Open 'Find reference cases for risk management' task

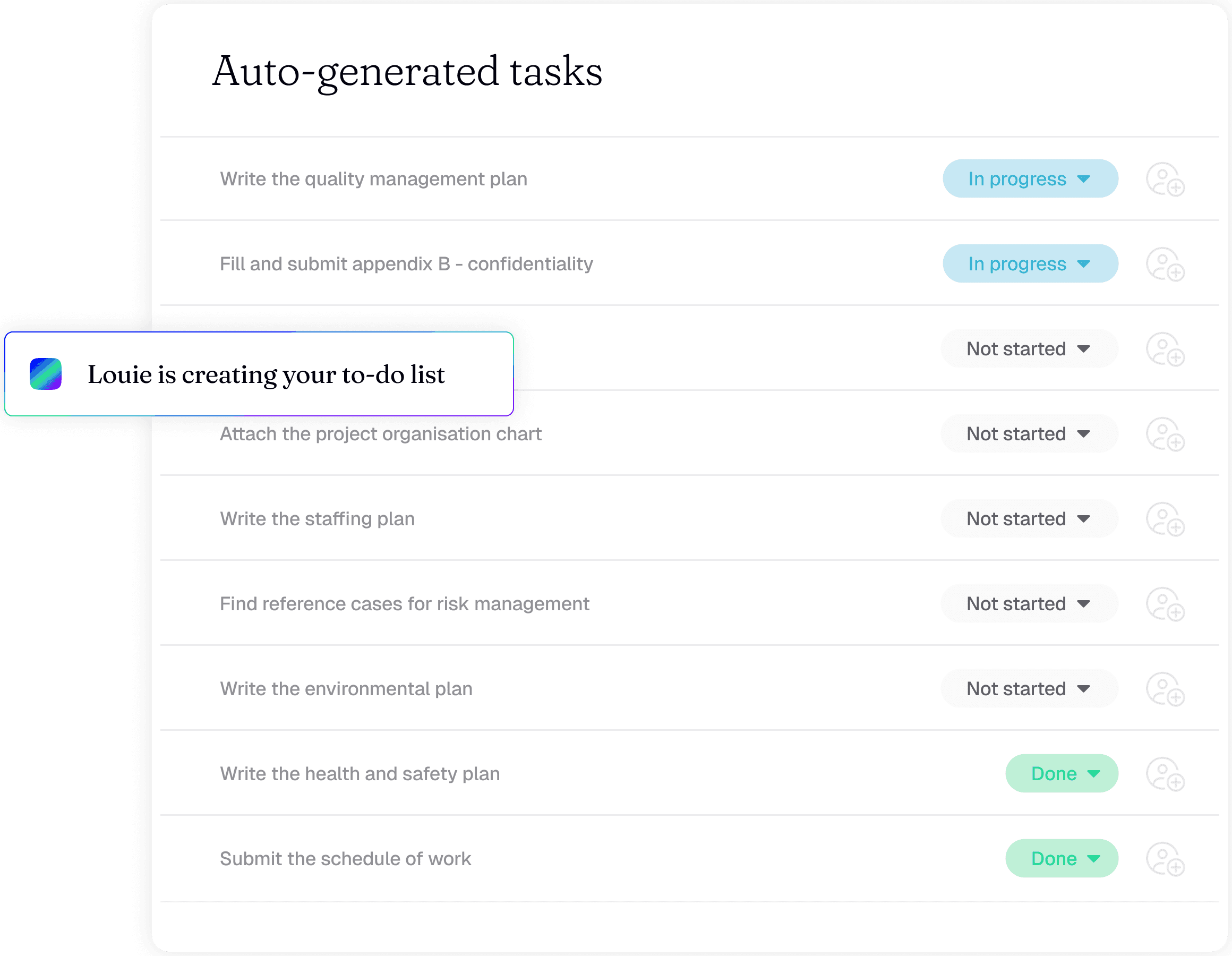(x=404, y=604)
